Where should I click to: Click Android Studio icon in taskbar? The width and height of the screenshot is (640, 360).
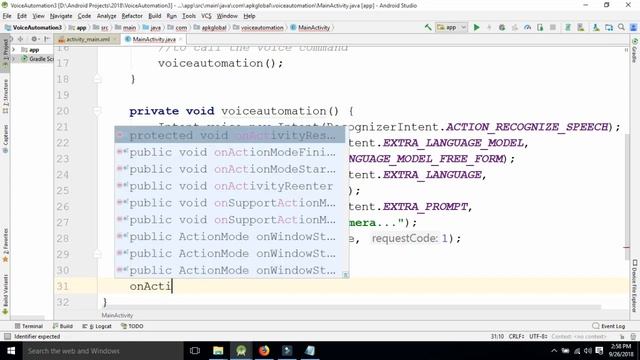coord(241,351)
